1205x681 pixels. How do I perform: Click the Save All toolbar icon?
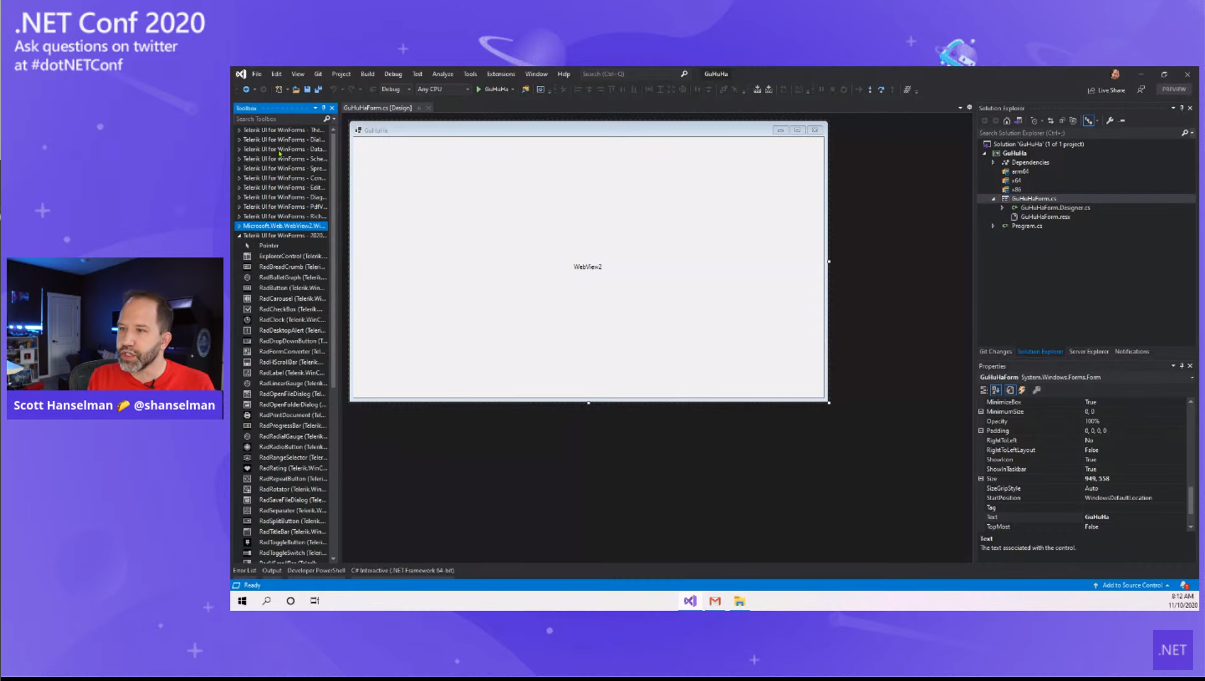pos(318,89)
